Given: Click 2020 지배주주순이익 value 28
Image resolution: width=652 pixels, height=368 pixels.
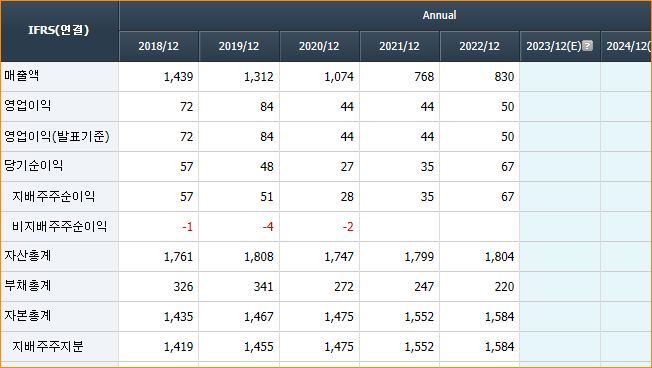Looking at the screenshot, I should pos(347,197).
